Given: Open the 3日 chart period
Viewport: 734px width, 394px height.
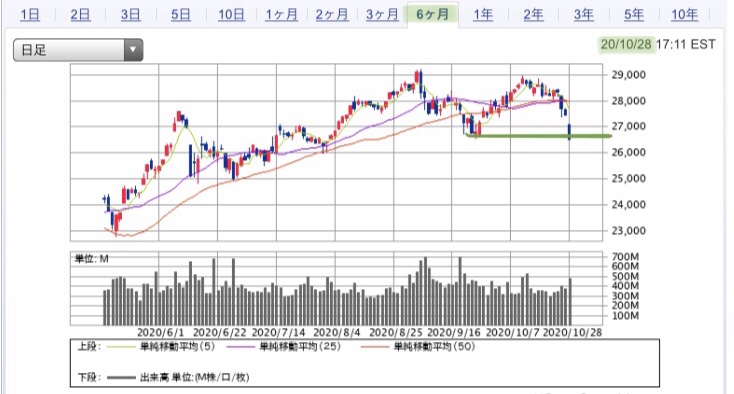Looking at the screenshot, I should 131,15.
